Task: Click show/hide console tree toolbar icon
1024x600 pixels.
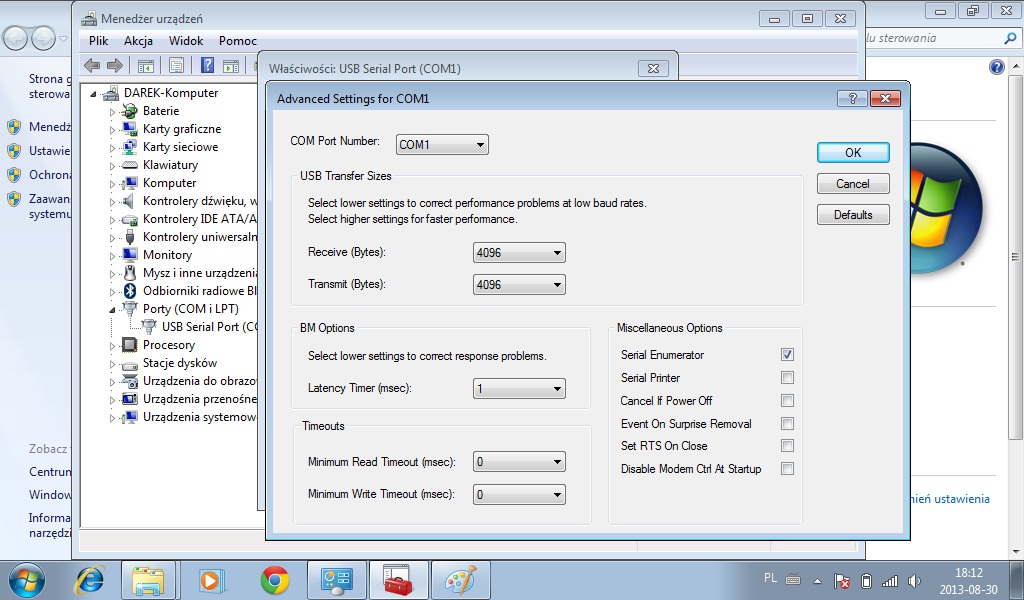Action: (146, 65)
